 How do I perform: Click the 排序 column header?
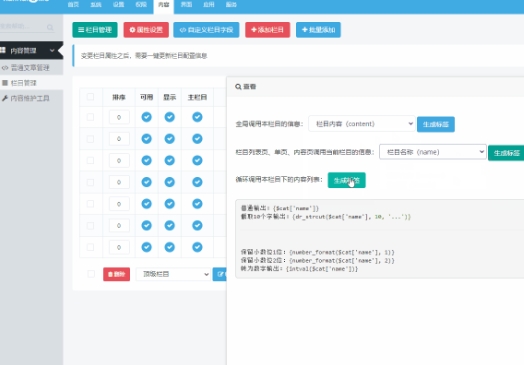119,97
